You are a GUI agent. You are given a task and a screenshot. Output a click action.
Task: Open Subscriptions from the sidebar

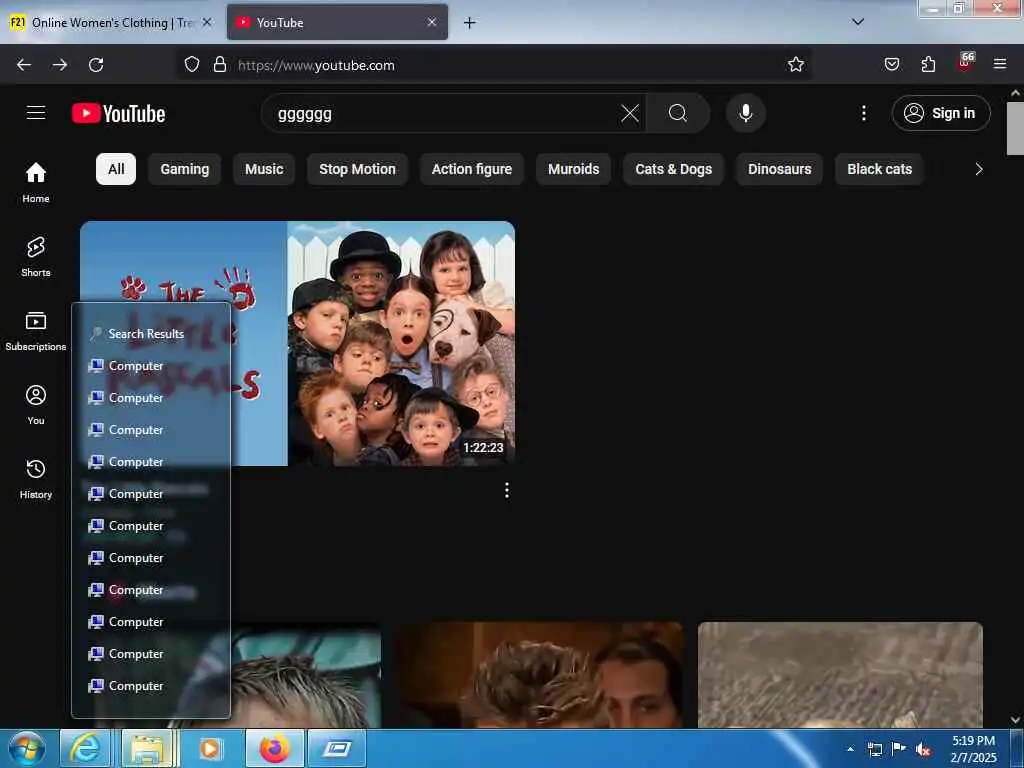tap(36, 331)
